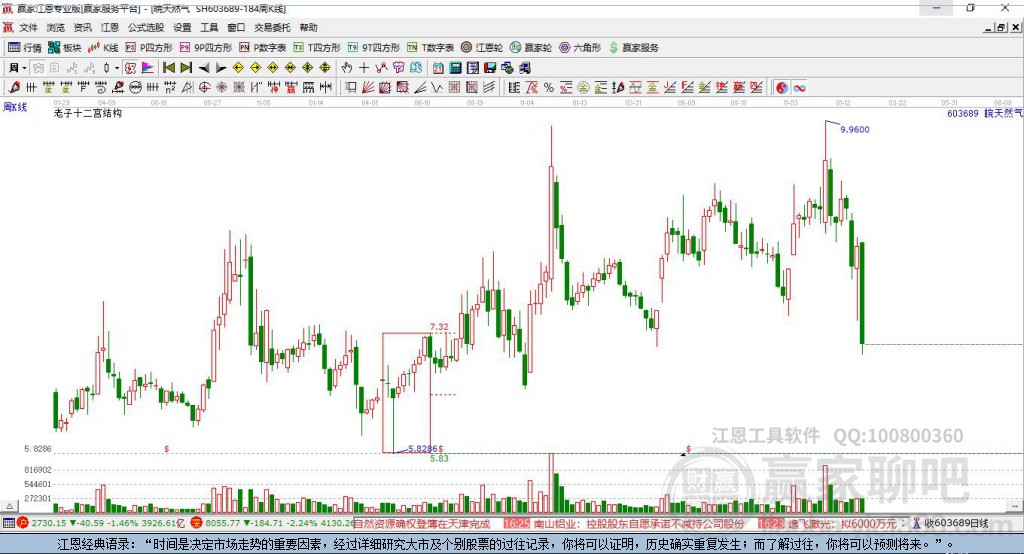1024x554 pixels.
Task: Open the 板块 sector view
Action: tap(64, 48)
